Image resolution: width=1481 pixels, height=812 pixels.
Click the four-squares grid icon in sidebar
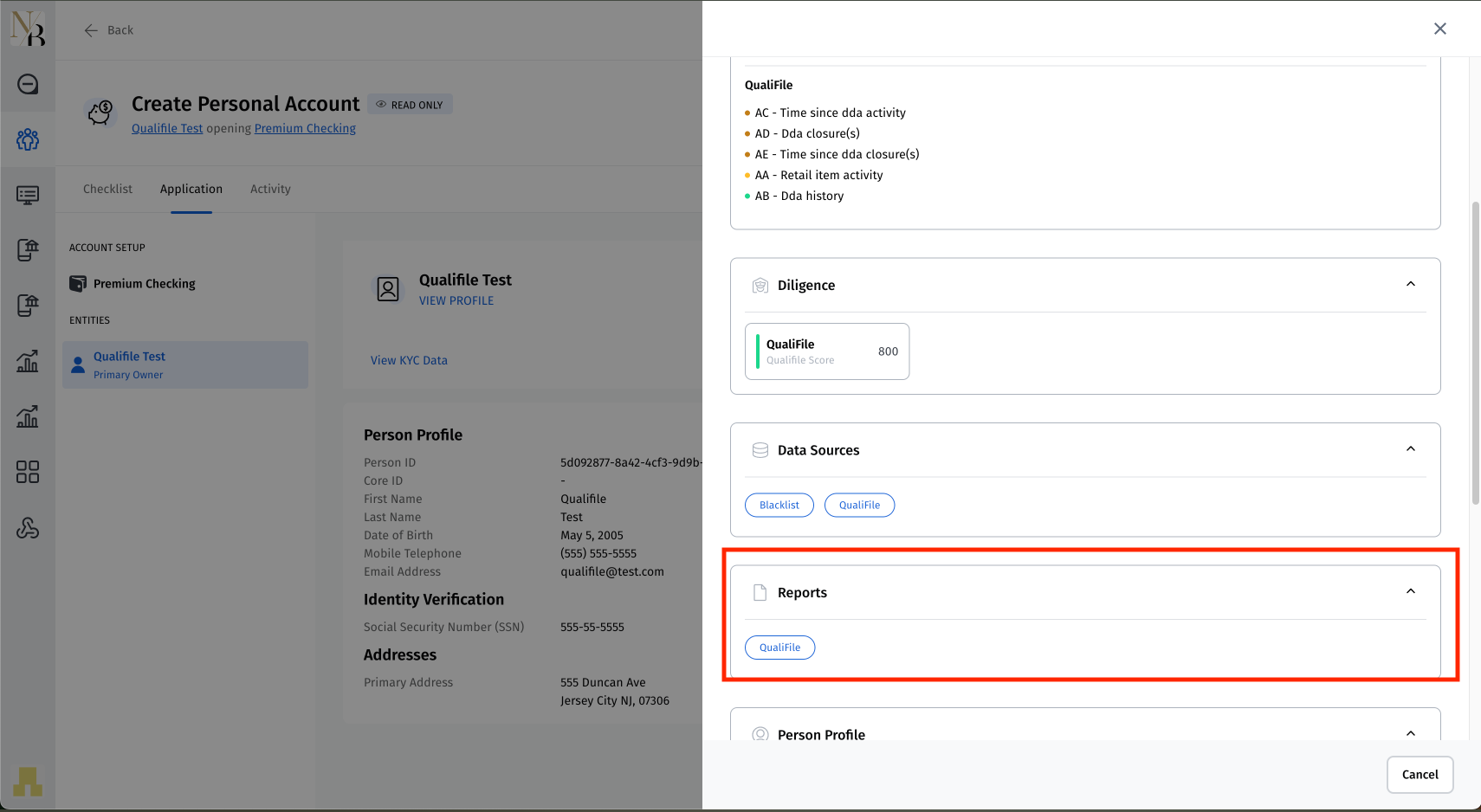click(28, 472)
